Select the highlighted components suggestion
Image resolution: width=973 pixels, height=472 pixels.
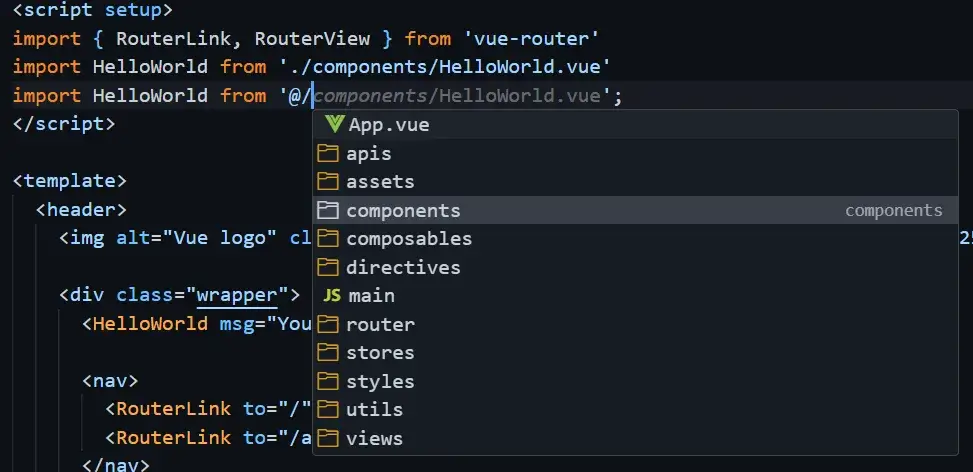click(403, 211)
